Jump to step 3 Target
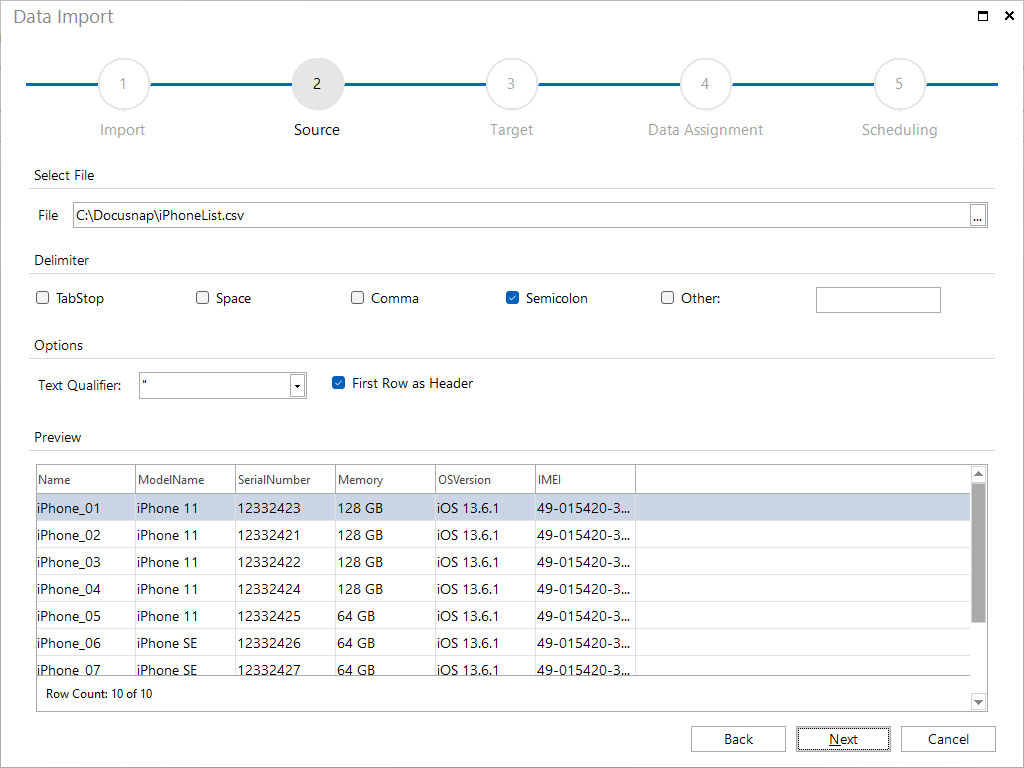The height and width of the screenshot is (768, 1024). 511,84
